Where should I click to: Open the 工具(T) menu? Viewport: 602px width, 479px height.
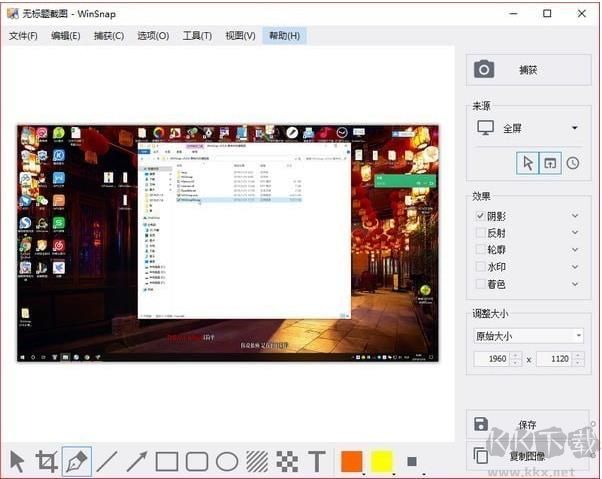point(197,36)
